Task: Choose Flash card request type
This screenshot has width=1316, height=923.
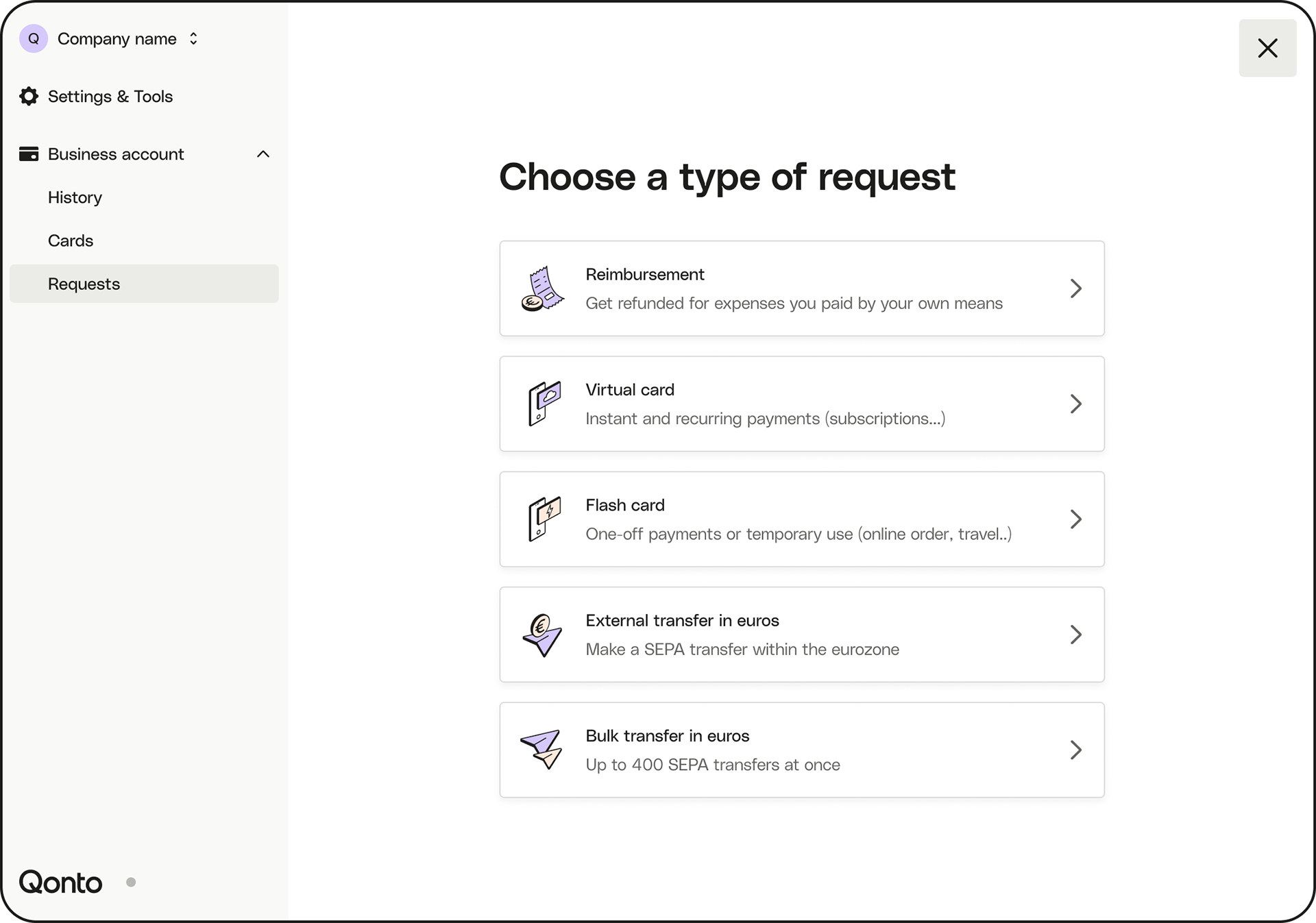Action: (x=801, y=519)
